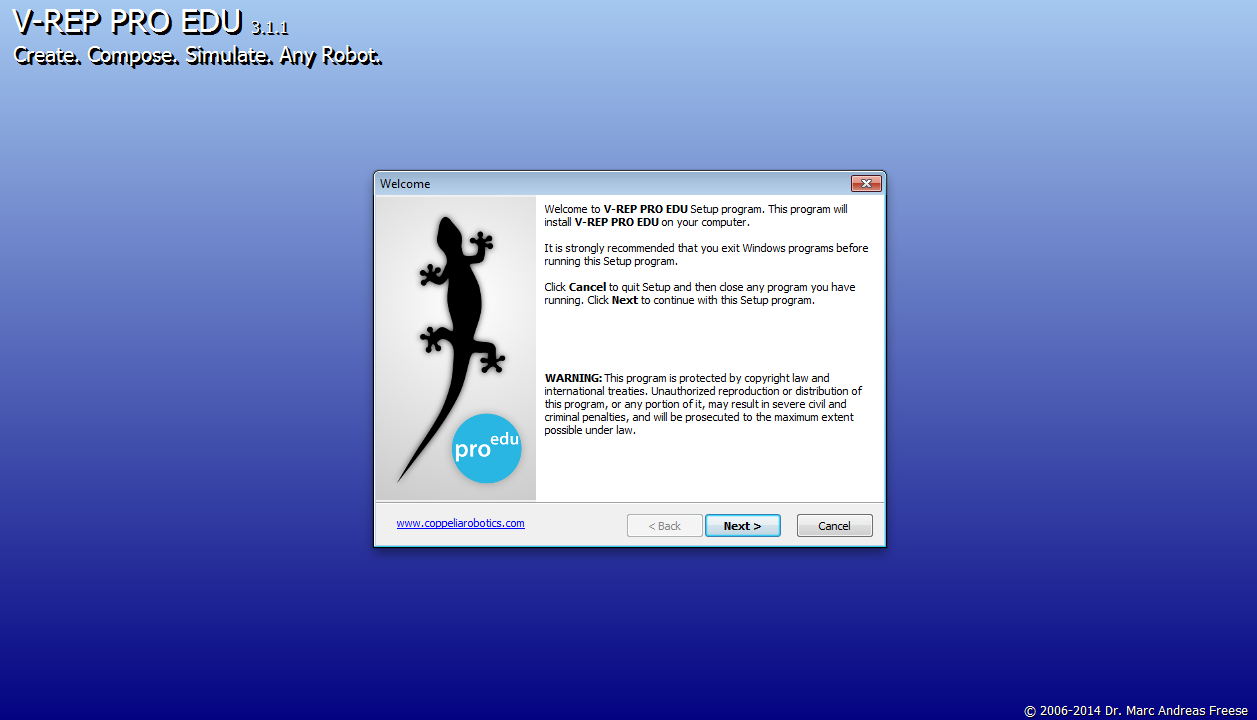Click the strongly recommended exit Windows programs text
Viewport: 1257px width, 720px height.
[705, 254]
